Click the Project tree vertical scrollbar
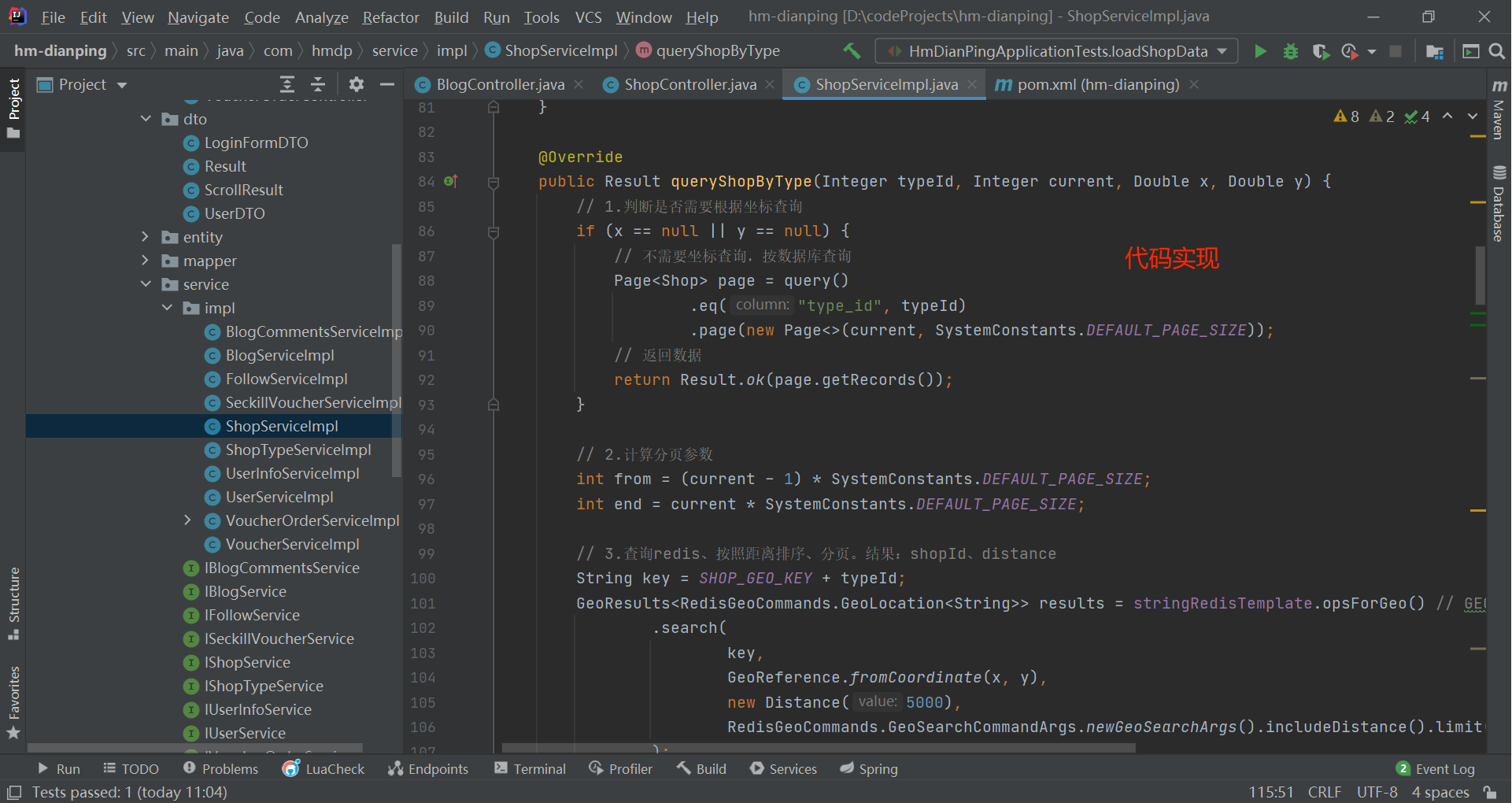This screenshot has width=1512, height=803. pos(396,359)
